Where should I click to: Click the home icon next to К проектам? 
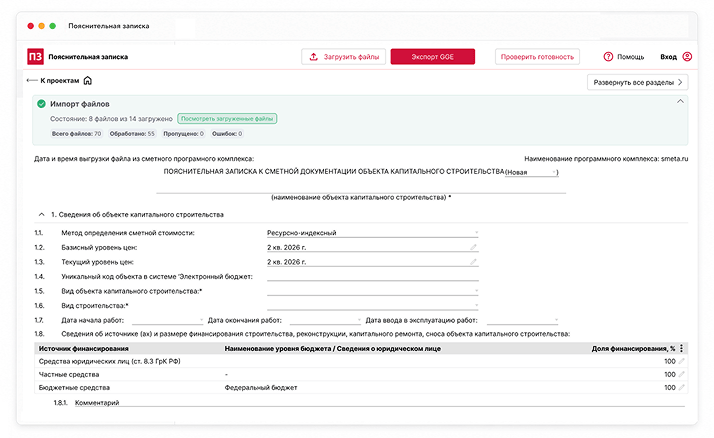click(x=87, y=81)
